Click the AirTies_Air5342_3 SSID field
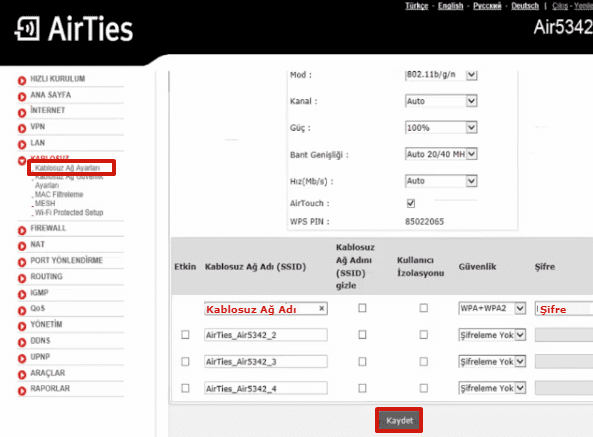 coord(265,362)
